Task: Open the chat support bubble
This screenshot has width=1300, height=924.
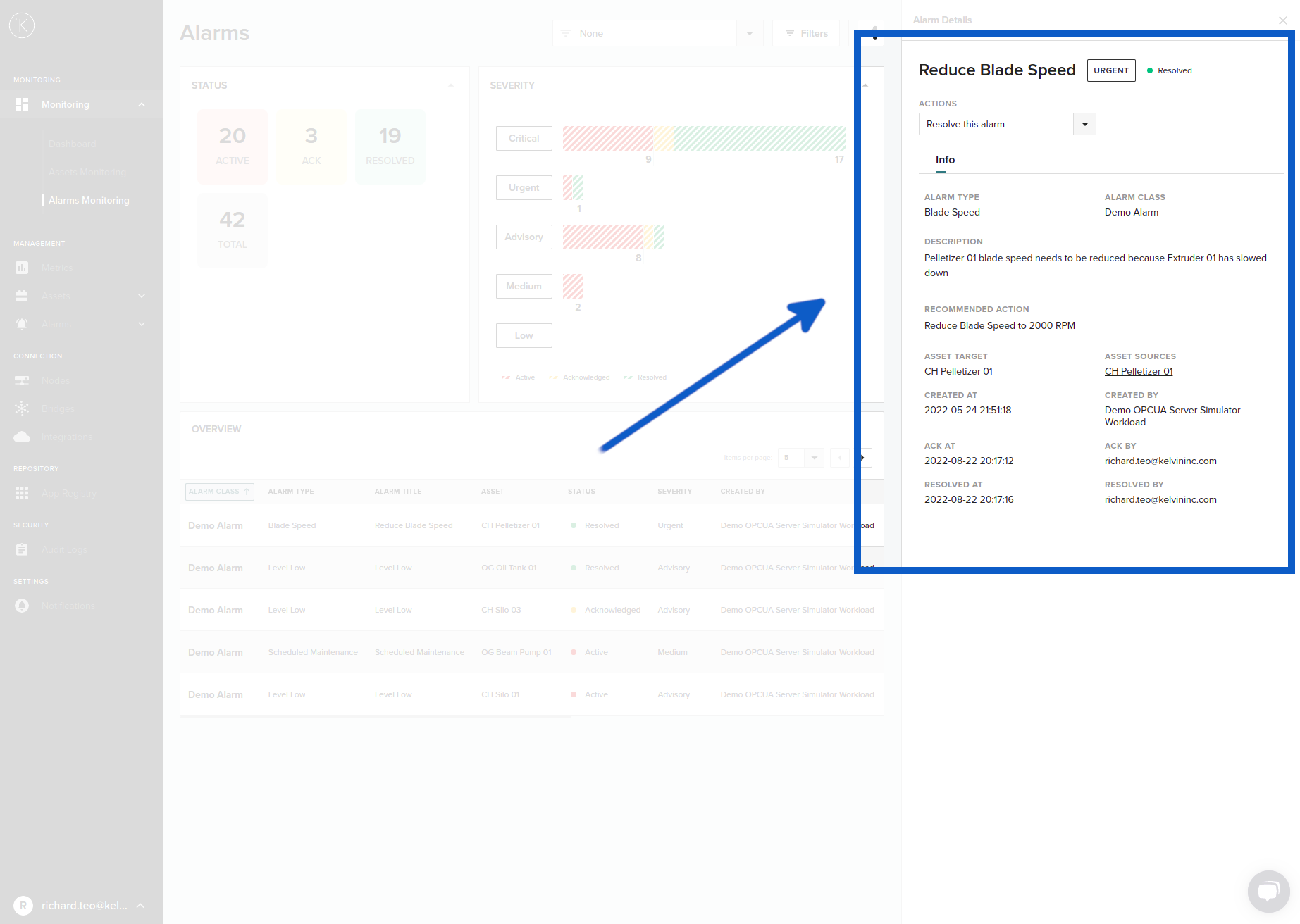Action: 1268,892
